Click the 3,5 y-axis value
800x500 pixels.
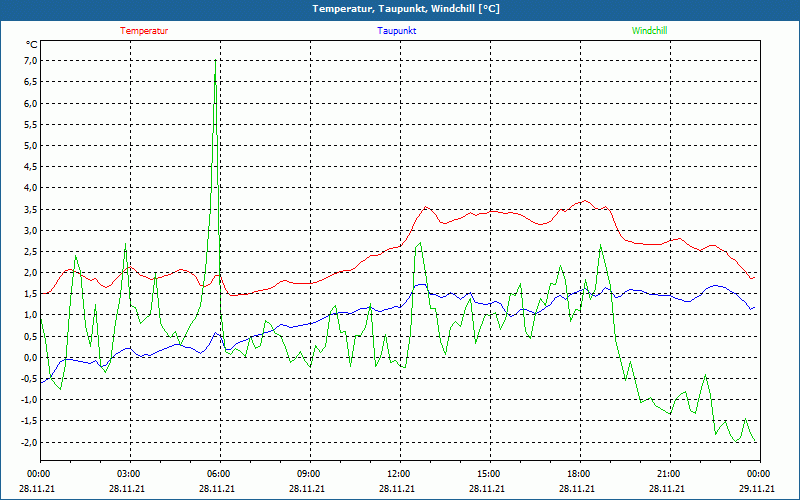coord(31,209)
